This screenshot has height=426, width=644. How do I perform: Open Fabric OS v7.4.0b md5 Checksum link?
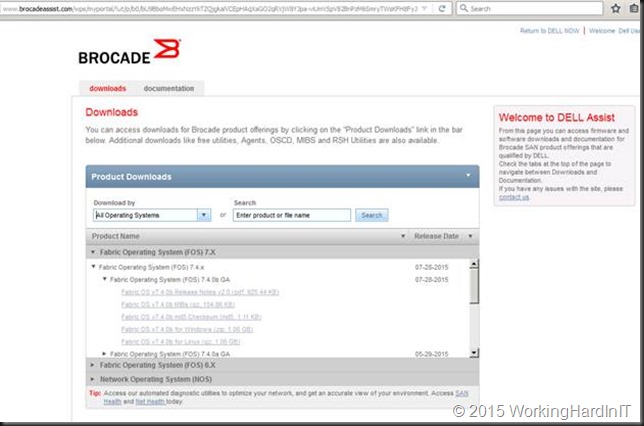tap(191, 317)
